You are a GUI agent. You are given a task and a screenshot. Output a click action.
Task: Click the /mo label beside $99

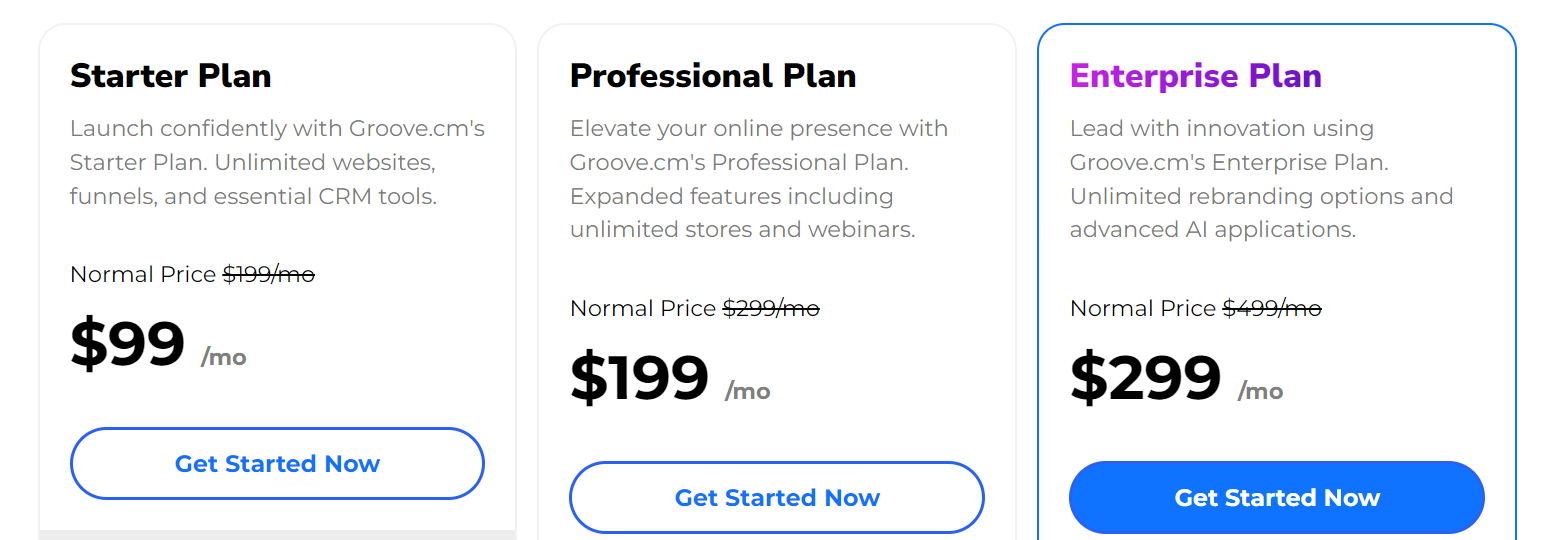(224, 357)
